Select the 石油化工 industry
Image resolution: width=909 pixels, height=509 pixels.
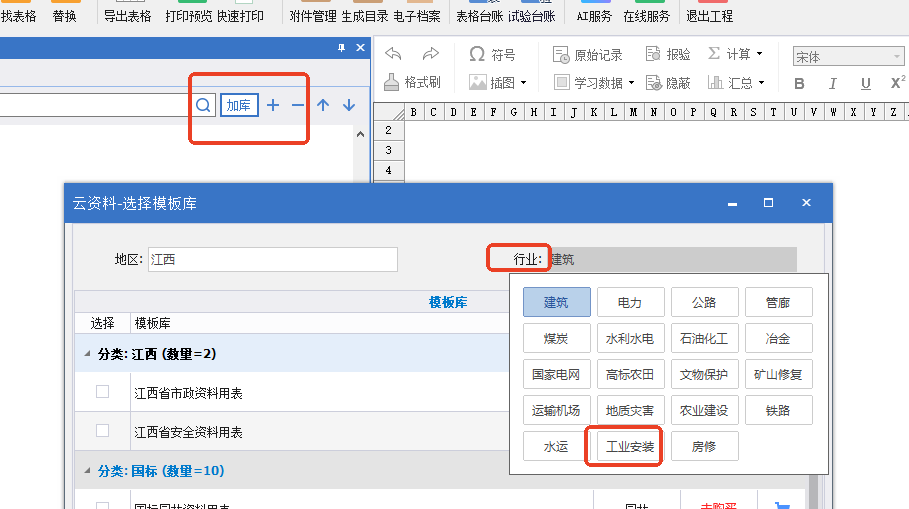coord(704,338)
